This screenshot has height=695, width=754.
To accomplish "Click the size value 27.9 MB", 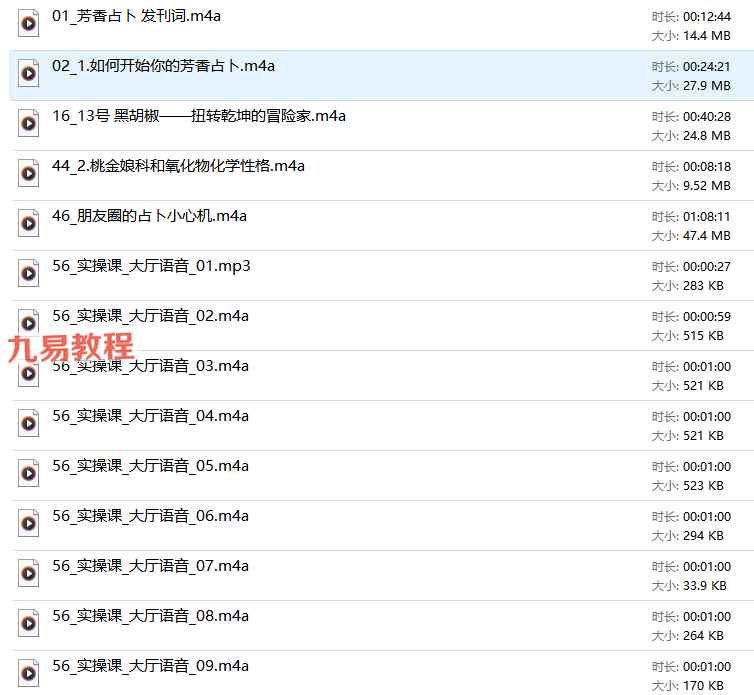I will click(x=707, y=86).
